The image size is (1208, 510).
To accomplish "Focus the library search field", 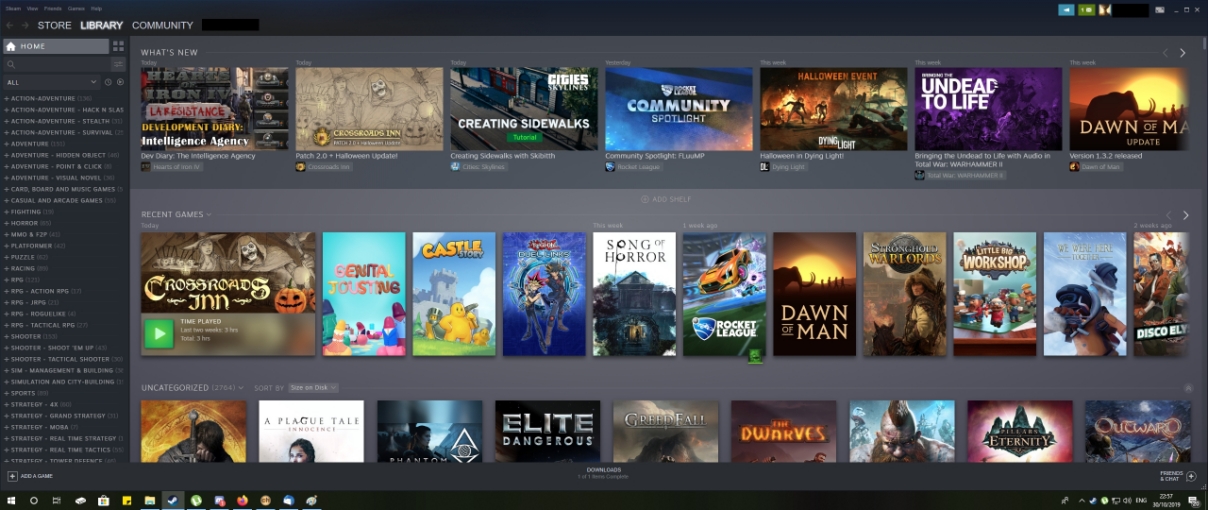I will click(56, 64).
